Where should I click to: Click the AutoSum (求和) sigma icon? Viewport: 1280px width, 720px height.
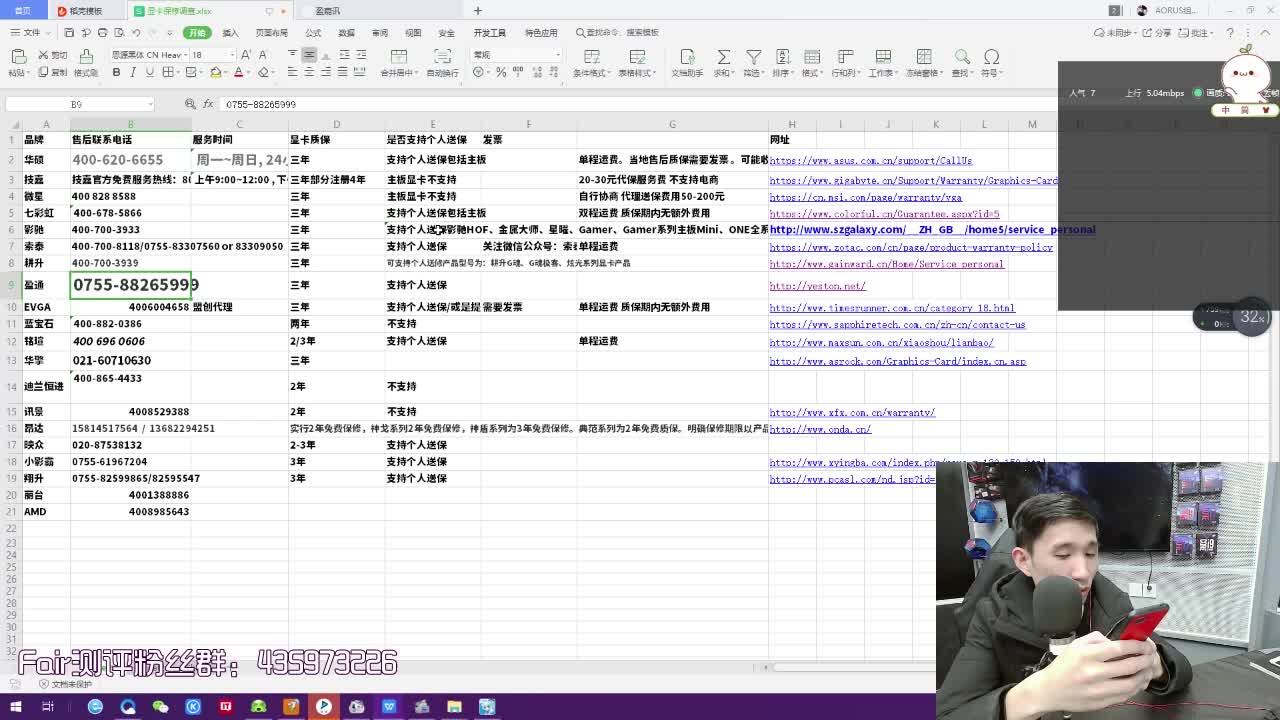(725, 56)
